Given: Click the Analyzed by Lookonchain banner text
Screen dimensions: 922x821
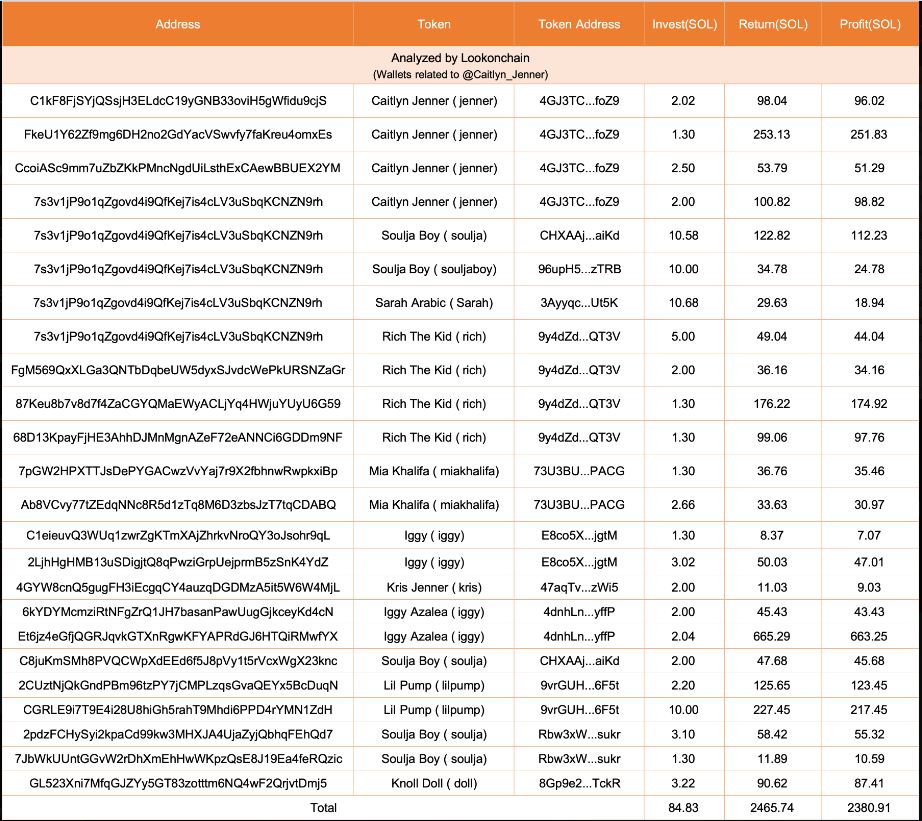Looking at the screenshot, I should coord(460,58).
